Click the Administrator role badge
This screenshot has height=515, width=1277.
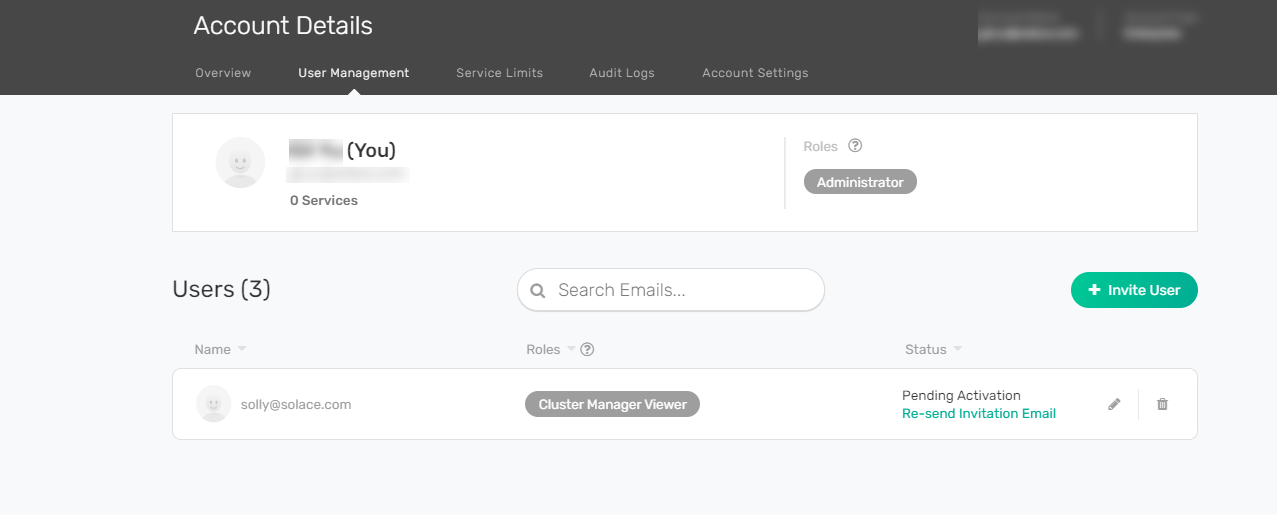pyautogui.click(x=860, y=182)
